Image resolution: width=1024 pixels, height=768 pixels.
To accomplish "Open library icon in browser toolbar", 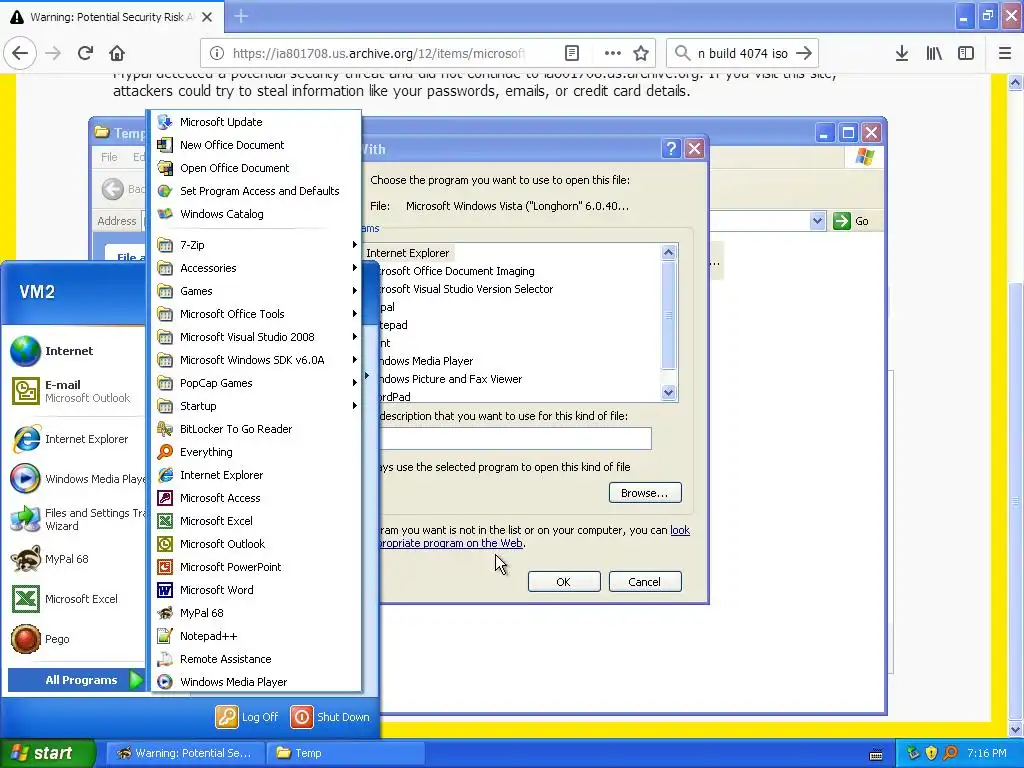I will pyautogui.click(x=934, y=54).
